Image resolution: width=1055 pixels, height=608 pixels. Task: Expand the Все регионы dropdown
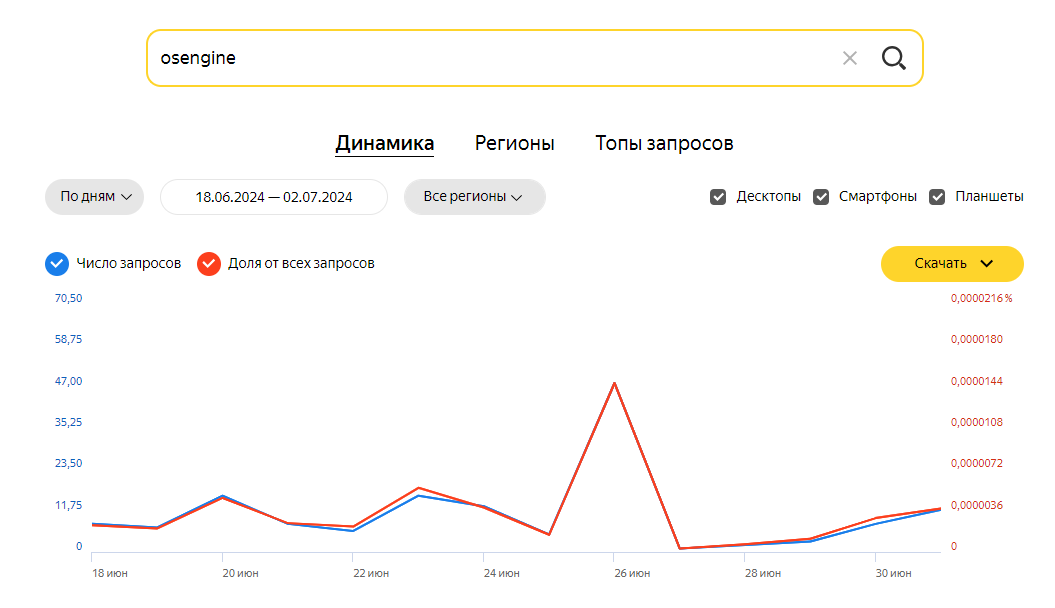[x=474, y=197]
